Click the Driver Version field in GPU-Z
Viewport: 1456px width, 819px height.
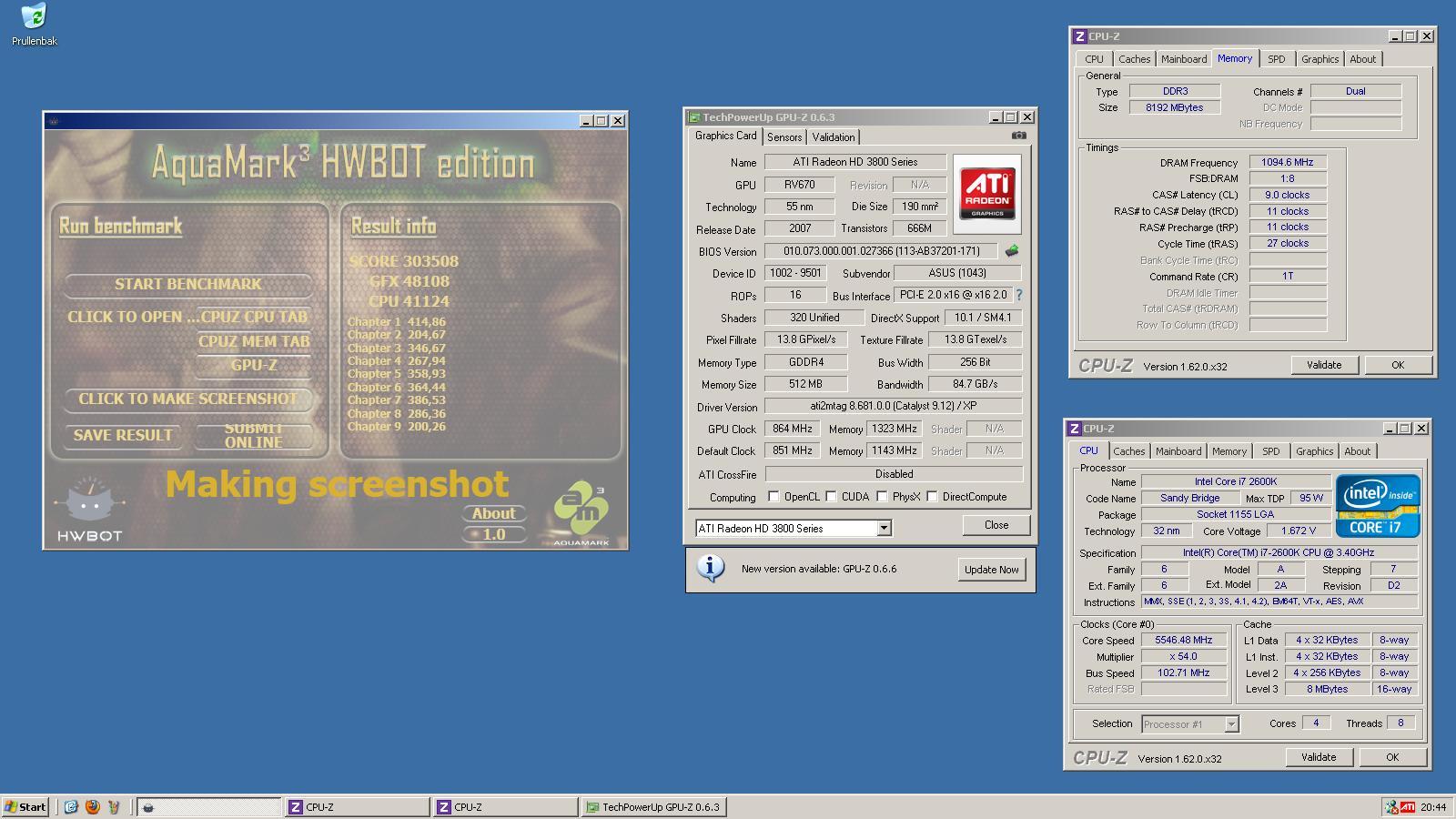coord(894,407)
